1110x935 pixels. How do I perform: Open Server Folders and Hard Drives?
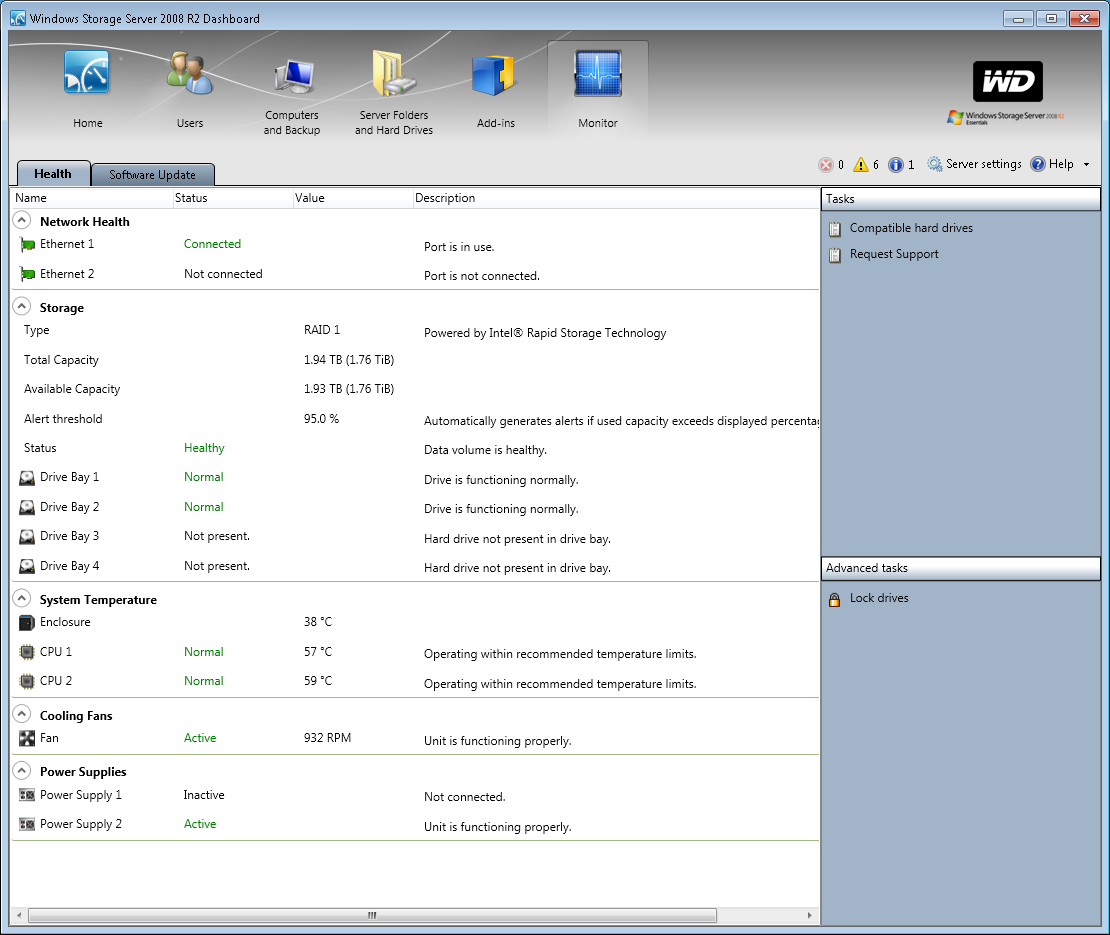tap(394, 93)
